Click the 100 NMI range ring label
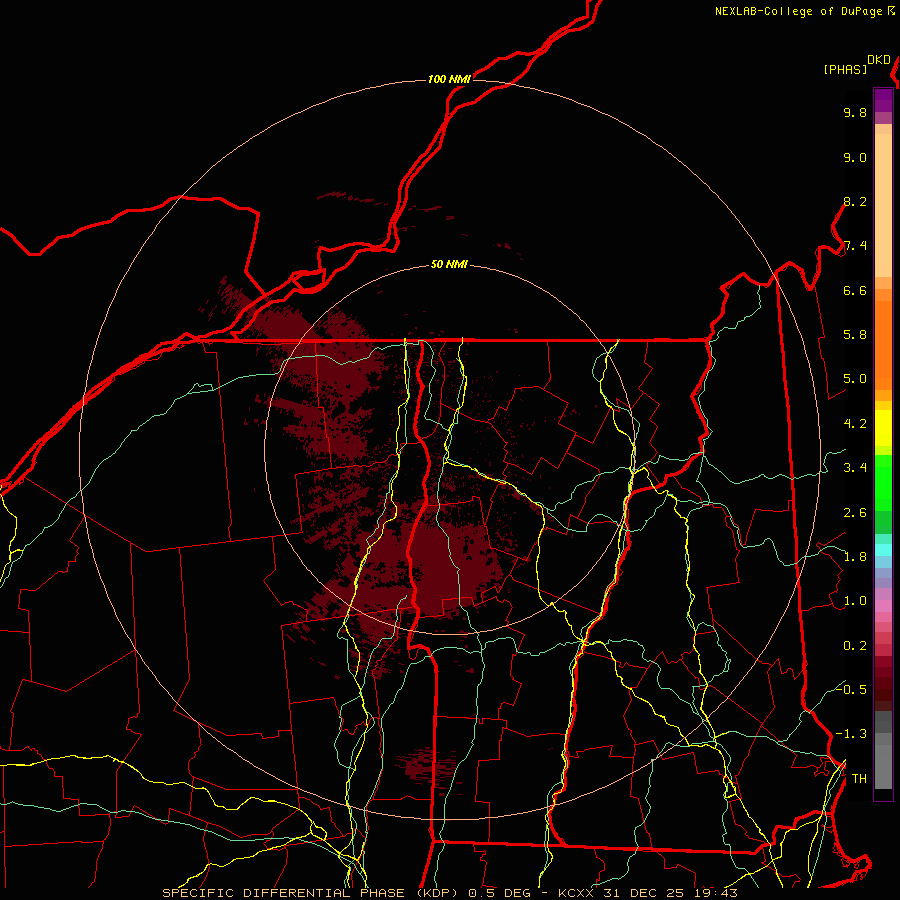The height and width of the screenshot is (900, 900). [x=449, y=79]
